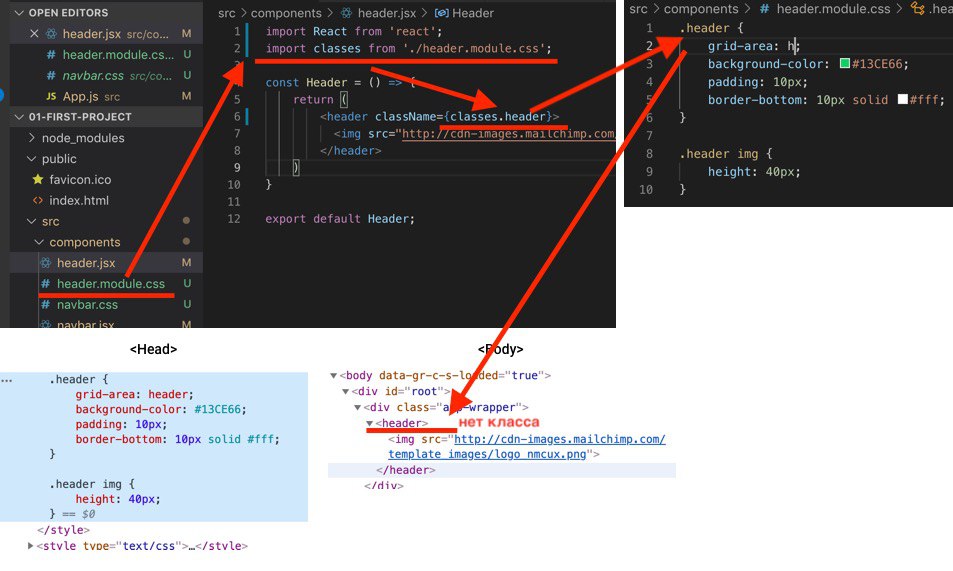The width and height of the screenshot is (953, 571).
Task: Click the hash icon of navbar.css in components folder
Action: coord(46,305)
